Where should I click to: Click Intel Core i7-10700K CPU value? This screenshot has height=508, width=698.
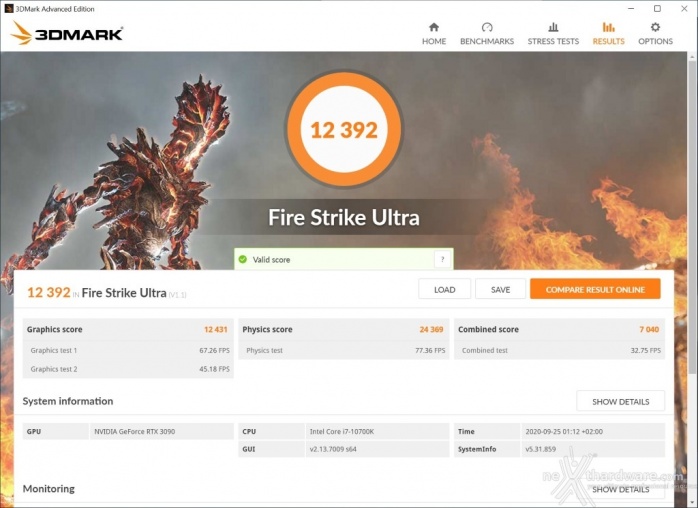click(x=341, y=431)
